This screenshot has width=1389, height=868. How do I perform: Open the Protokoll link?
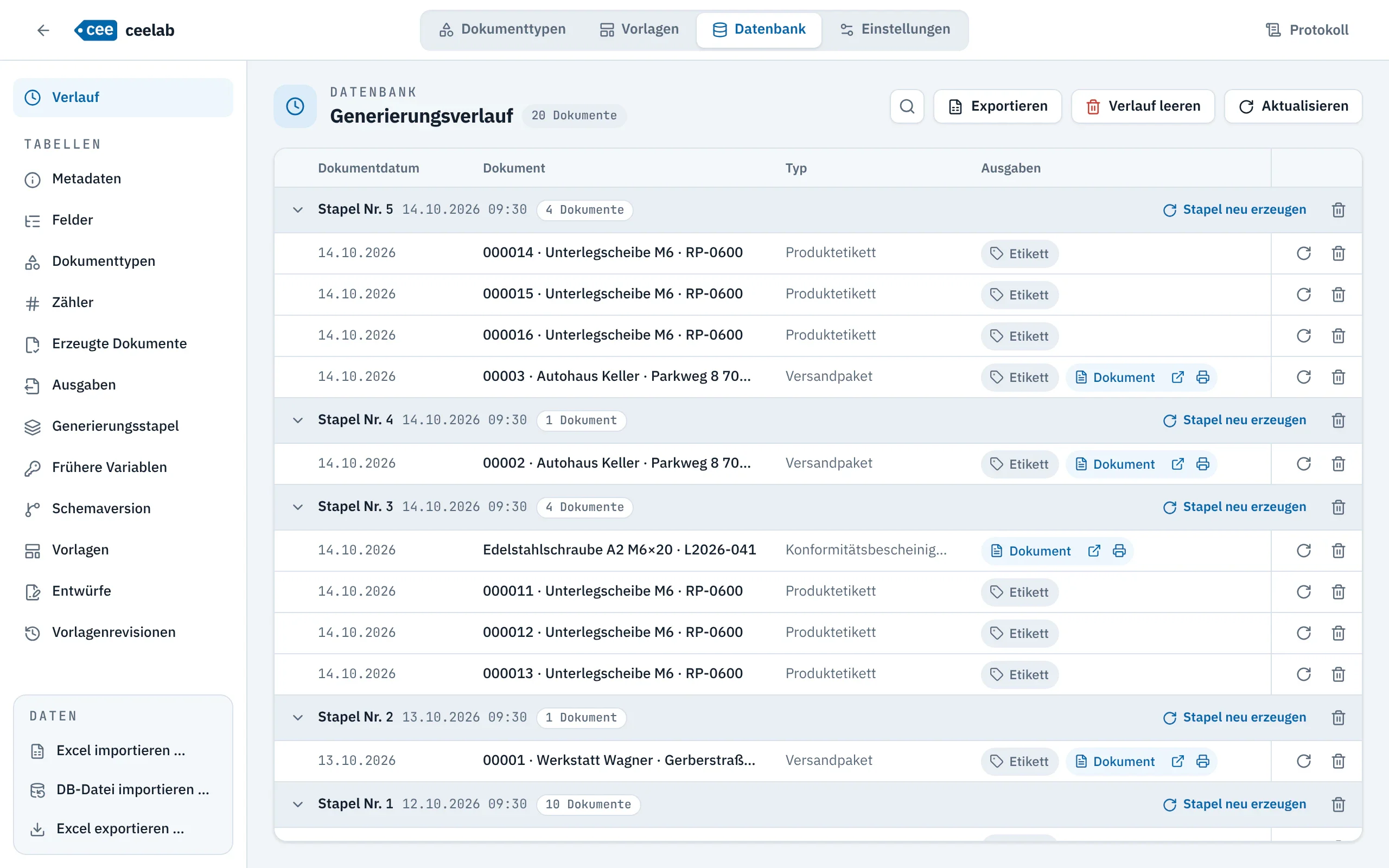(x=1307, y=30)
